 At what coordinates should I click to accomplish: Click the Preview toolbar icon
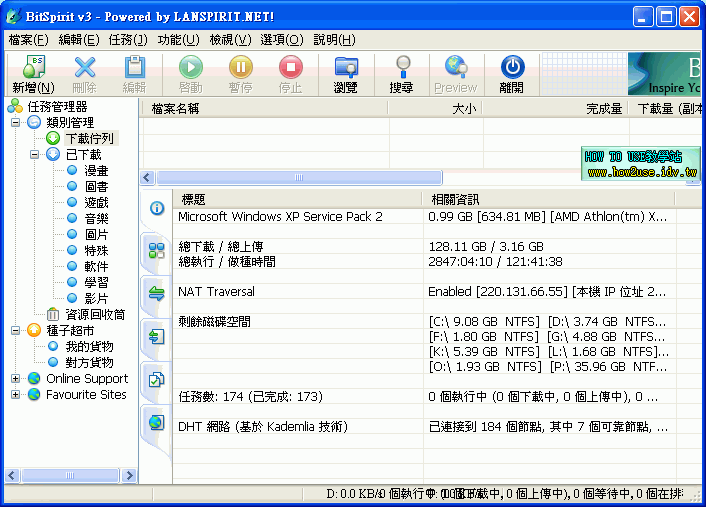456,66
